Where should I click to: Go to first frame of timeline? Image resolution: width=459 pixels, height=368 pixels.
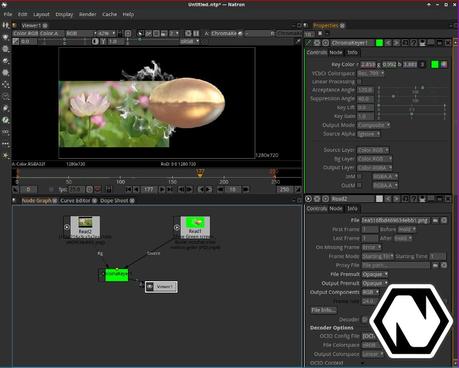(128, 190)
